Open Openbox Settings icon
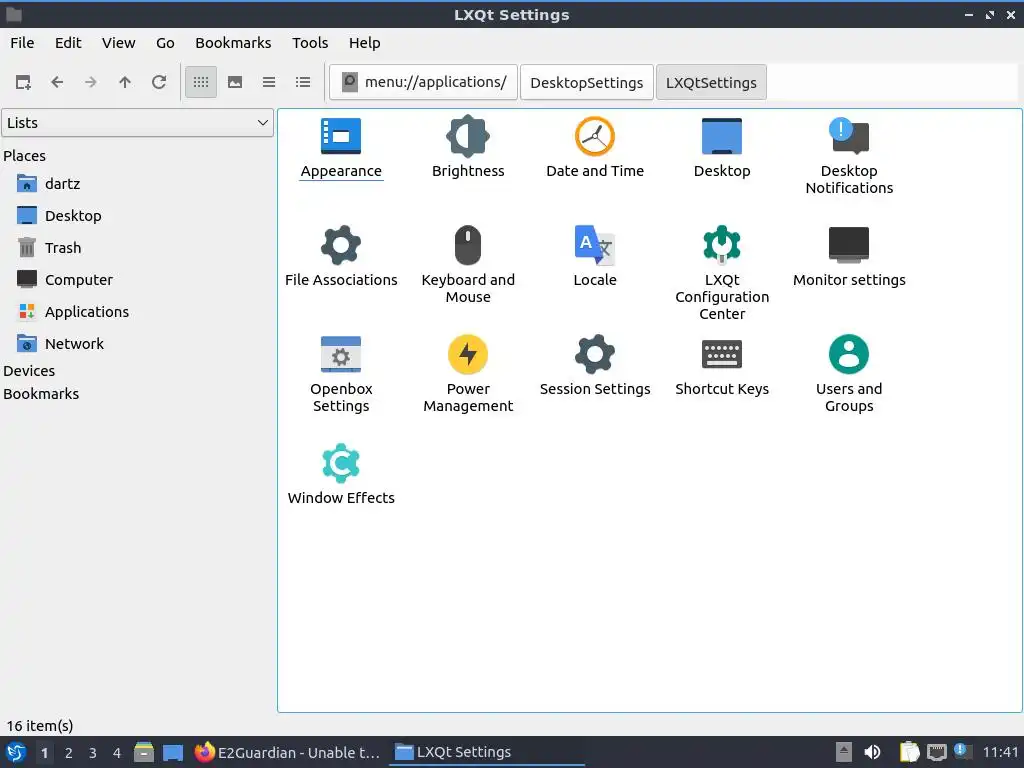The width and height of the screenshot is (1024, 768). pyautogui.click(x=340, y=354)
